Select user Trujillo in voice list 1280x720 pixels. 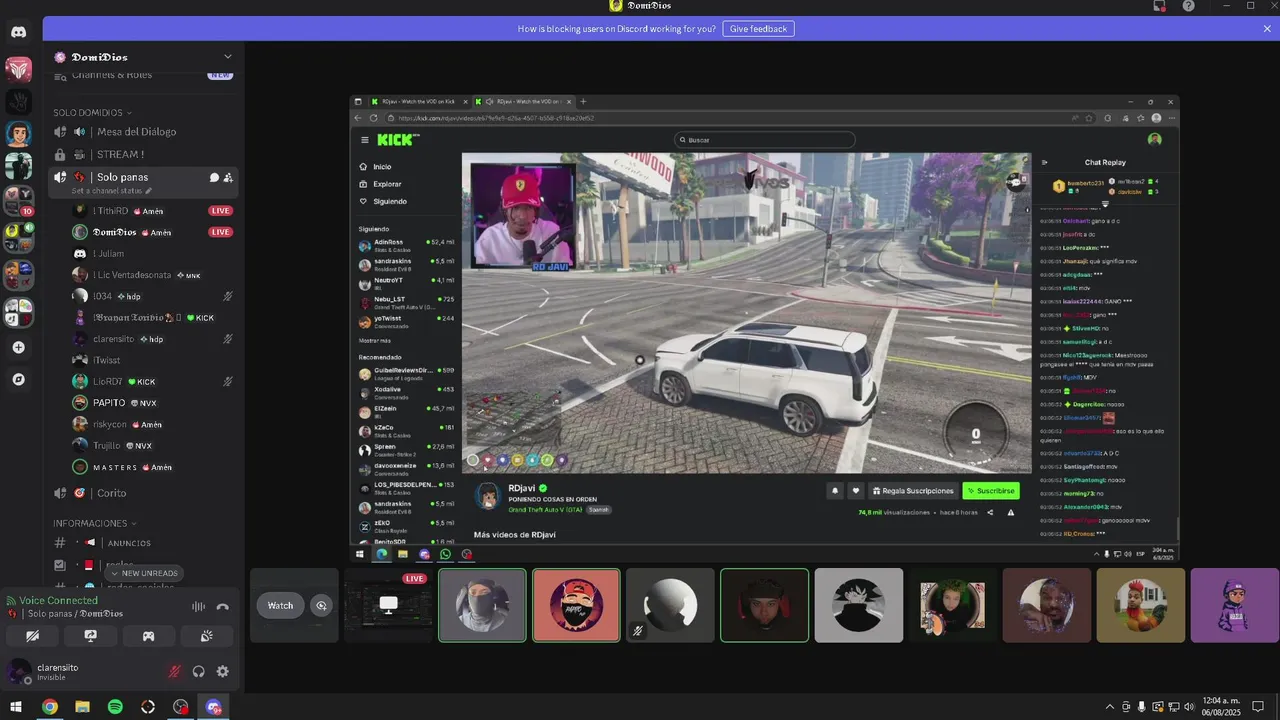[x=153, y=445]
